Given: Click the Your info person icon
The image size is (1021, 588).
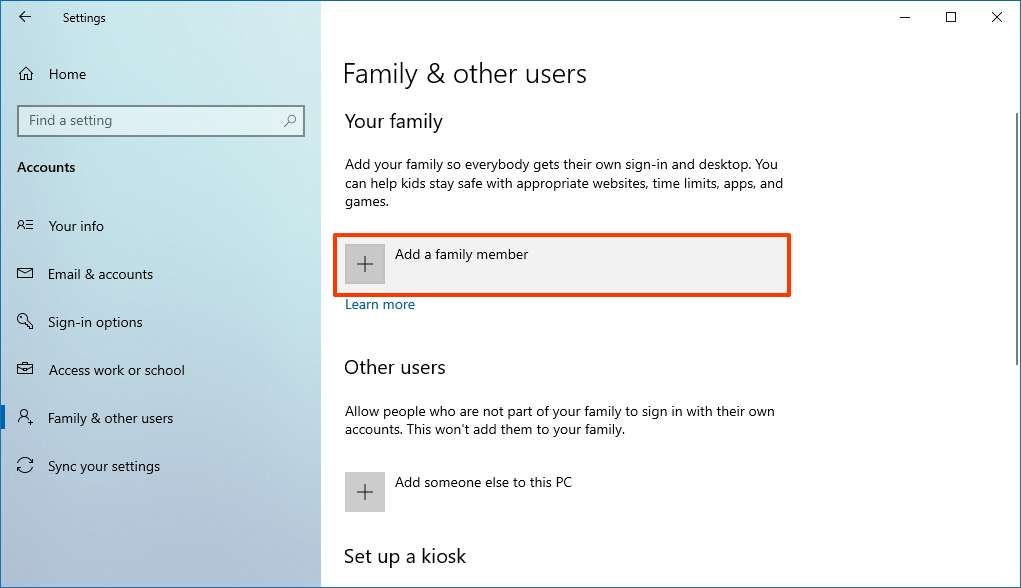Looking at the screenshot, I should [23, 226].
